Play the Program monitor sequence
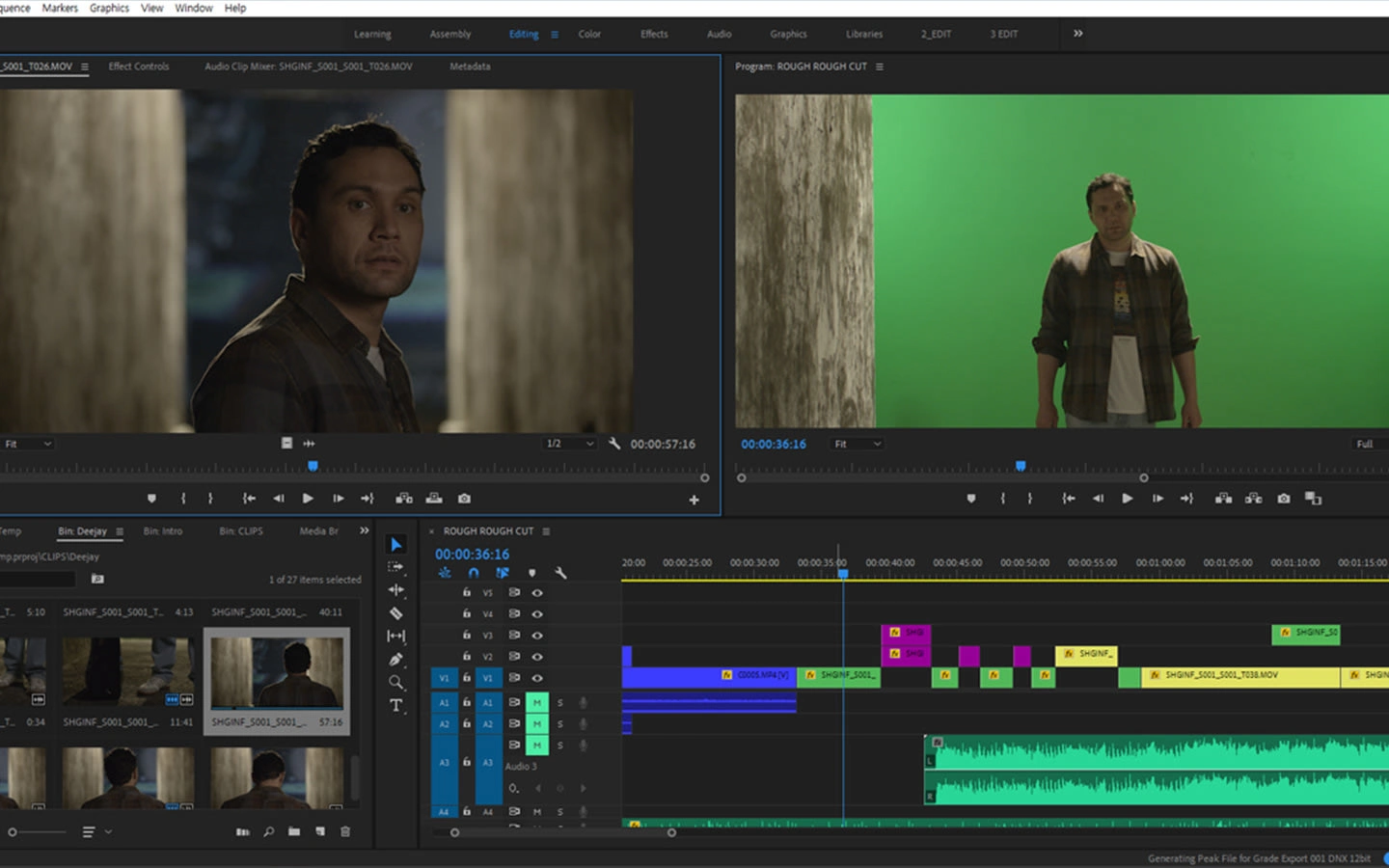The width and height of the screenshot is (1389, 868). pos(1127,499)
